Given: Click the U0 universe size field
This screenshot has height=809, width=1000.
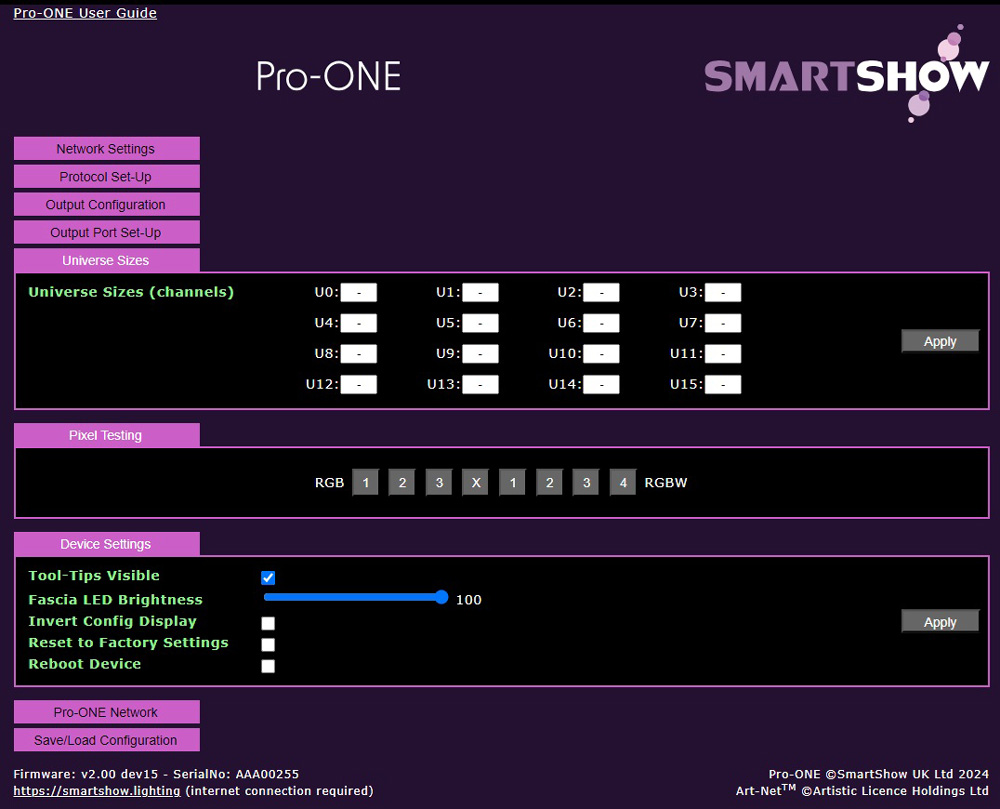Looking at the screenshot, I should tap(358, 293).
